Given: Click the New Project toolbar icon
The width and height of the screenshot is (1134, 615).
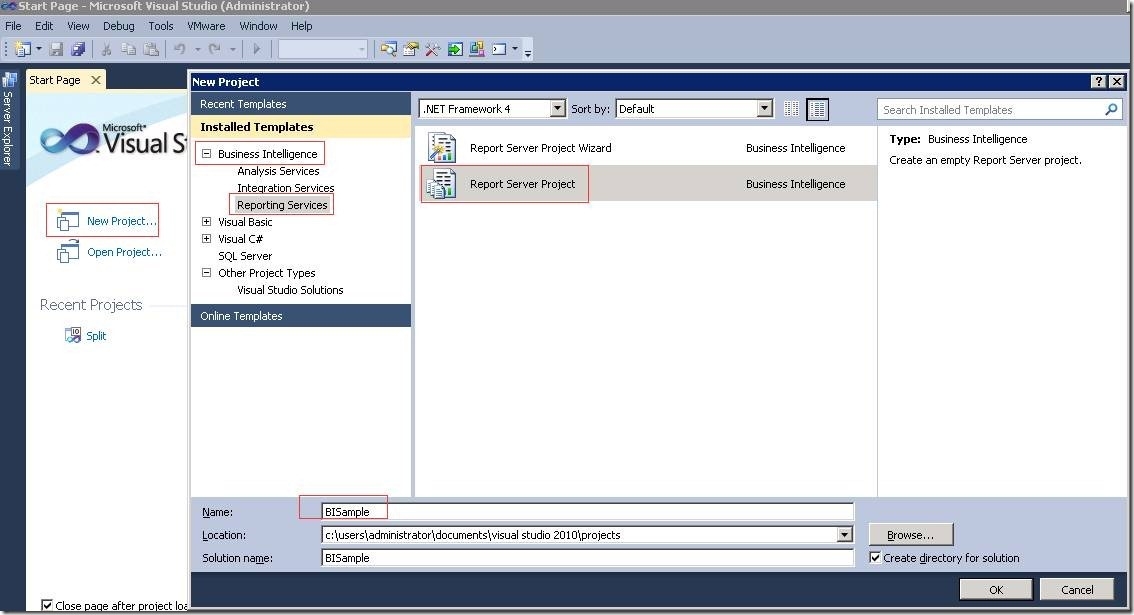Looking at the screenshot, I should point(23,49).
